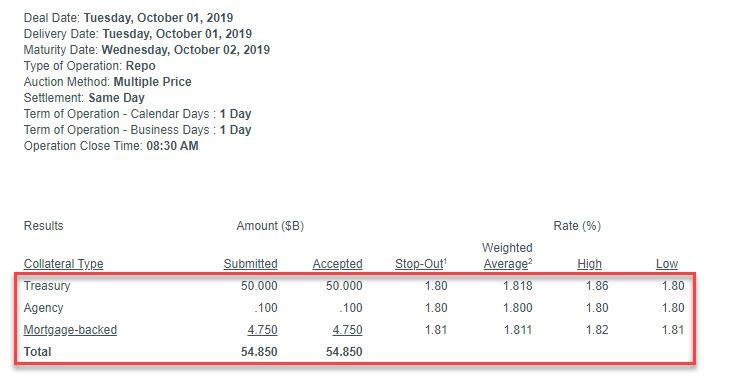Click the Auction Method Multiple Price text
Screen dimensions: 737x388
click(153, 82)
